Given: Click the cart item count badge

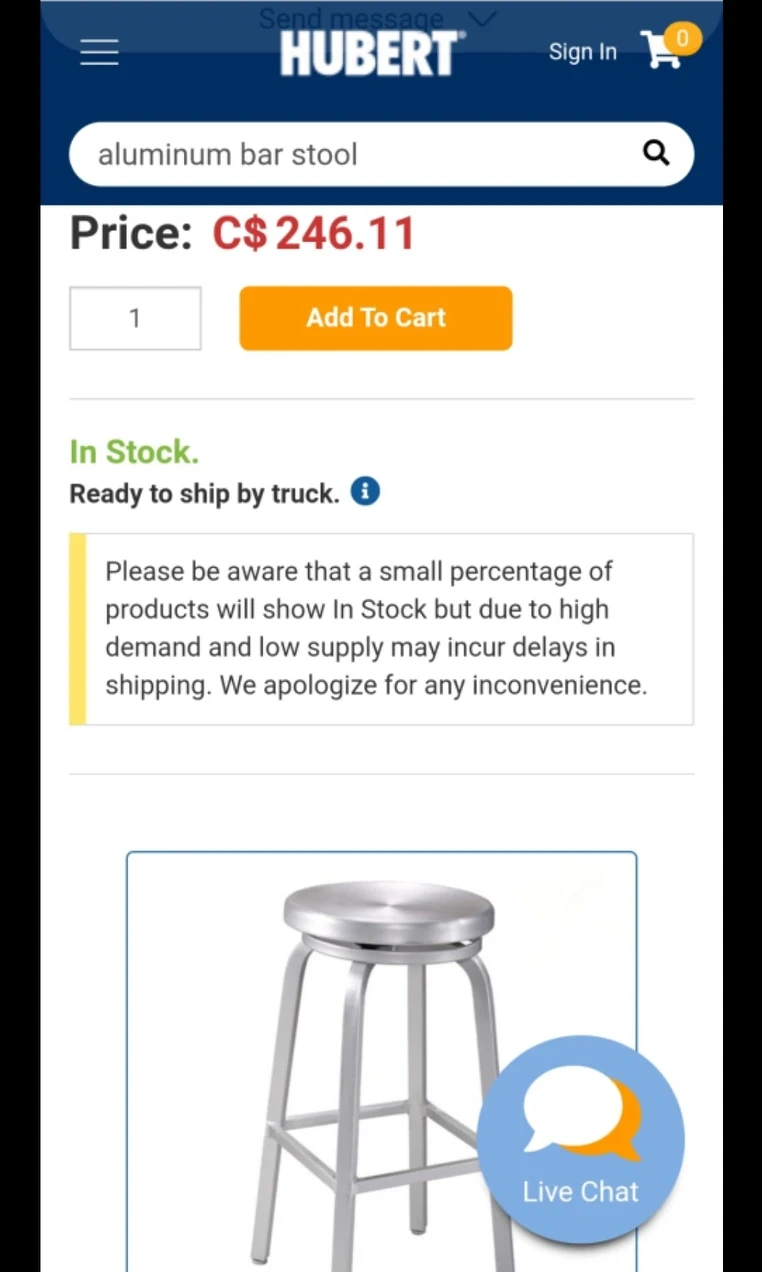Looking at the screenshot, I should pos(683,39).
